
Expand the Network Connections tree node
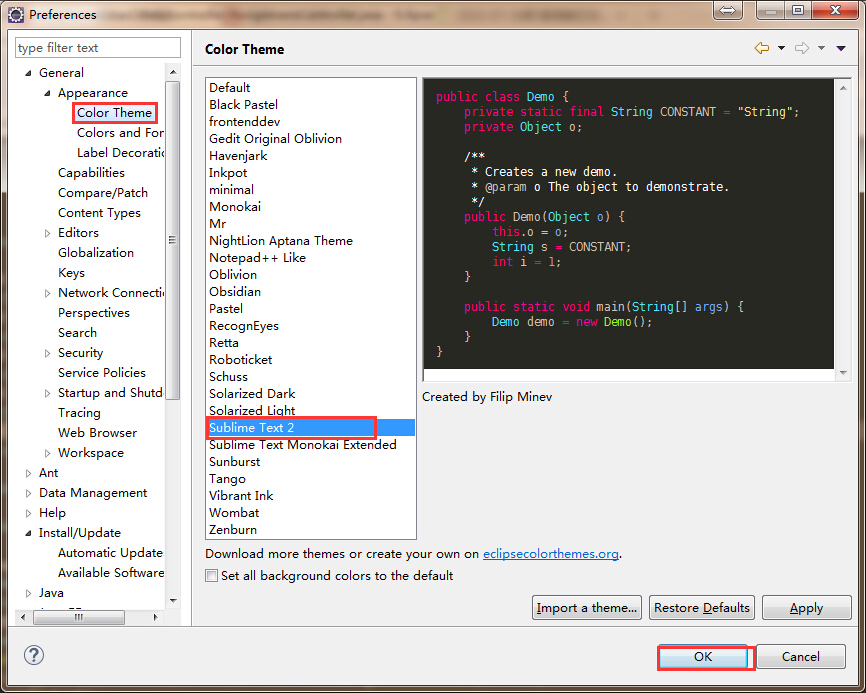coord(47,293)
